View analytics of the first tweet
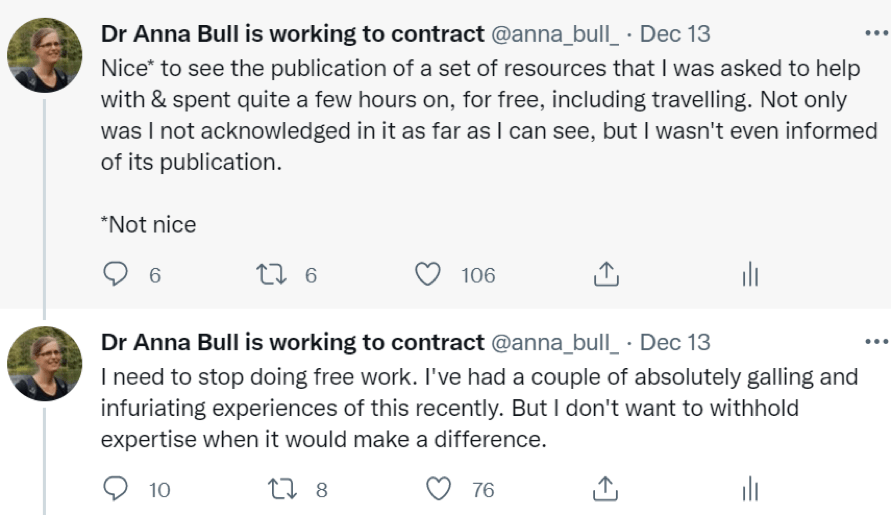Screen dimensions: 891x516 [750, 275]
